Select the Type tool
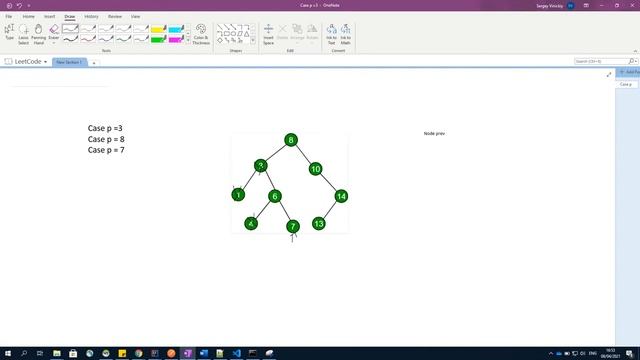This screenshot has height=360, width=640. point(9,33)
